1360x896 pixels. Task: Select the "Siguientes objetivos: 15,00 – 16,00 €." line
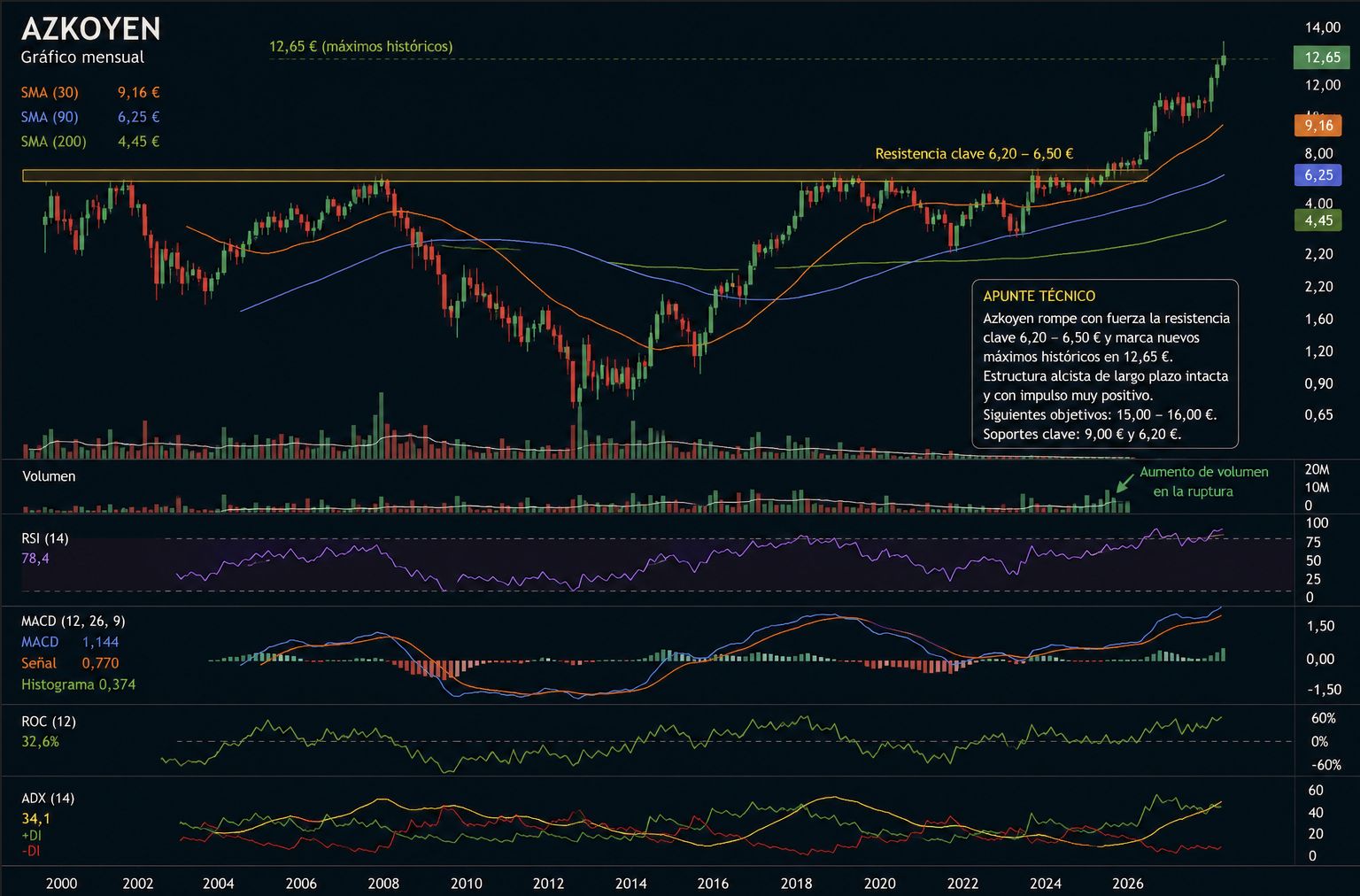[x=1100, y=414]
